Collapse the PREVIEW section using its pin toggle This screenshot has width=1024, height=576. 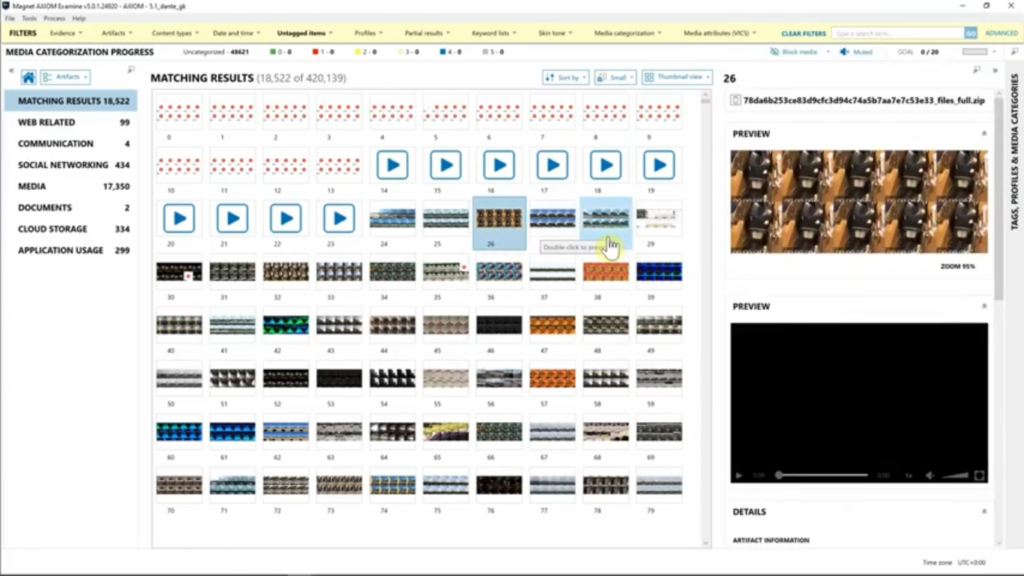tap(983, 133)
